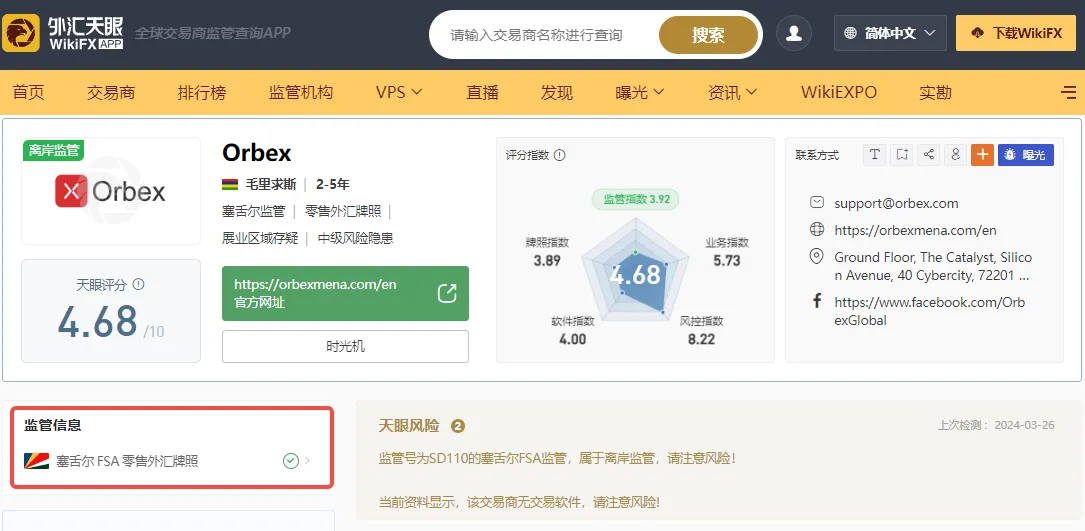
Task: Click the 展业区域存疑 tag
Action: 260,238
